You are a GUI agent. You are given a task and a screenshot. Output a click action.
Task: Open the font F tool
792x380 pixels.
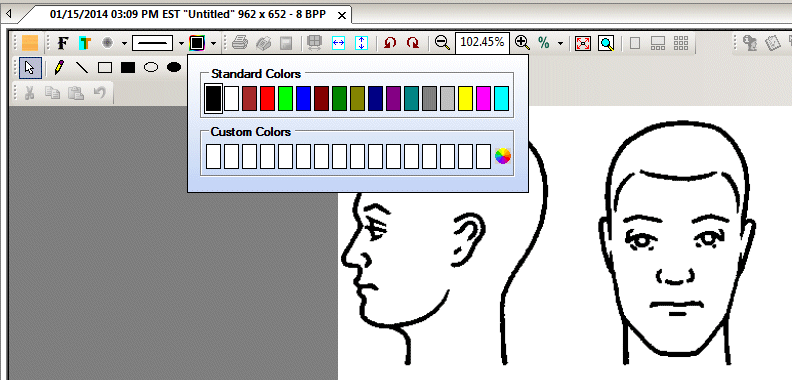pyautogui.click(x=63, y=43)
